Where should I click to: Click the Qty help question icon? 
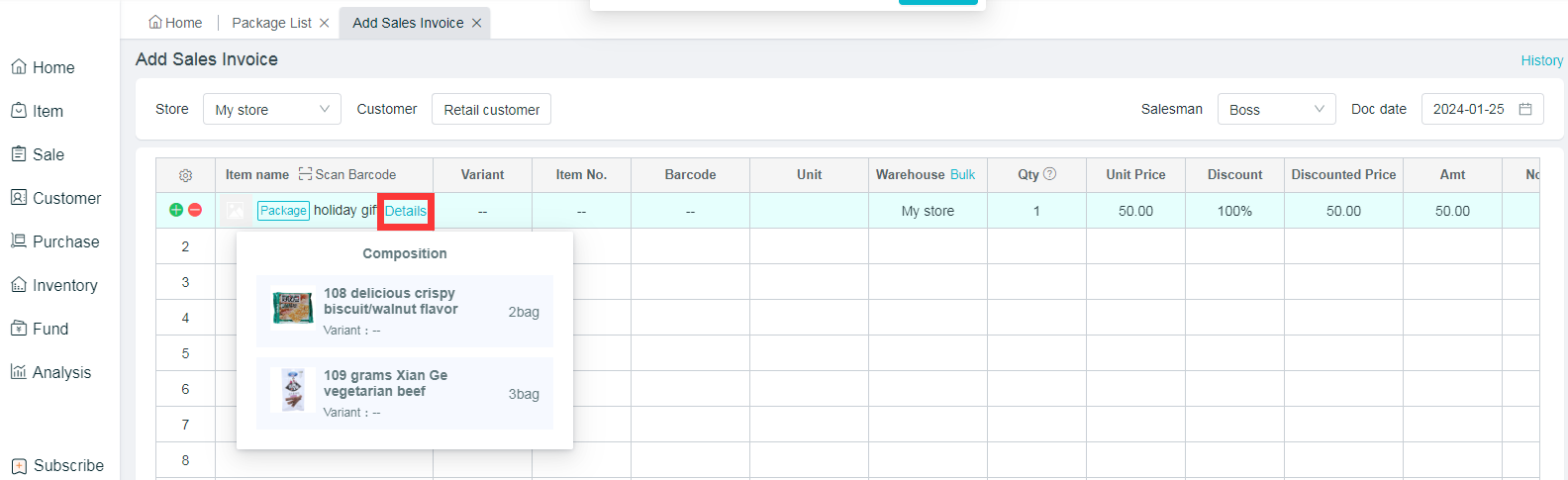[x=1050, y=174]
